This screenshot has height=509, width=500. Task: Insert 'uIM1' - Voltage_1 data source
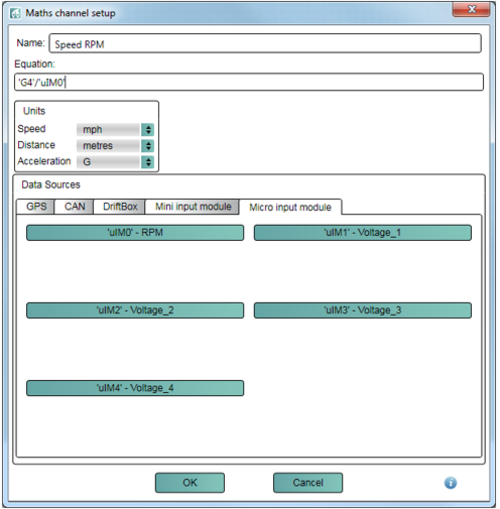363,233
